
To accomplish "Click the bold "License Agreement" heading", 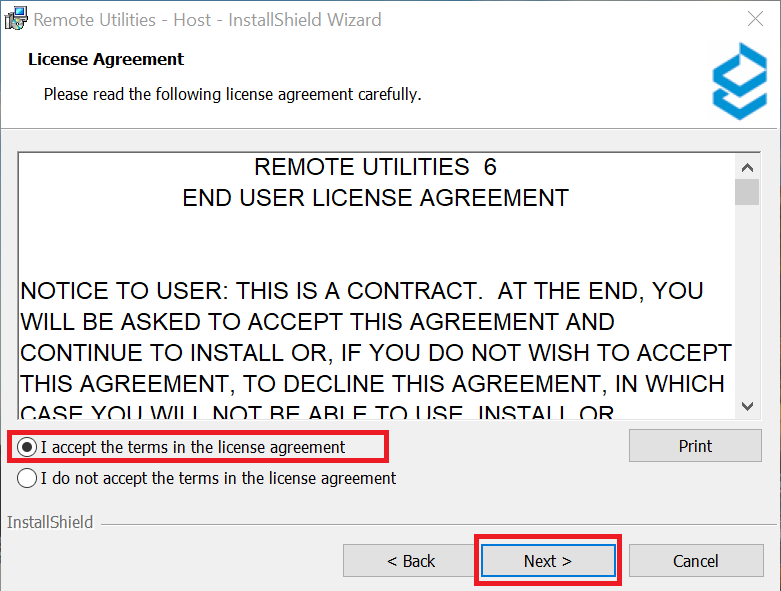I will coord(106,60).
